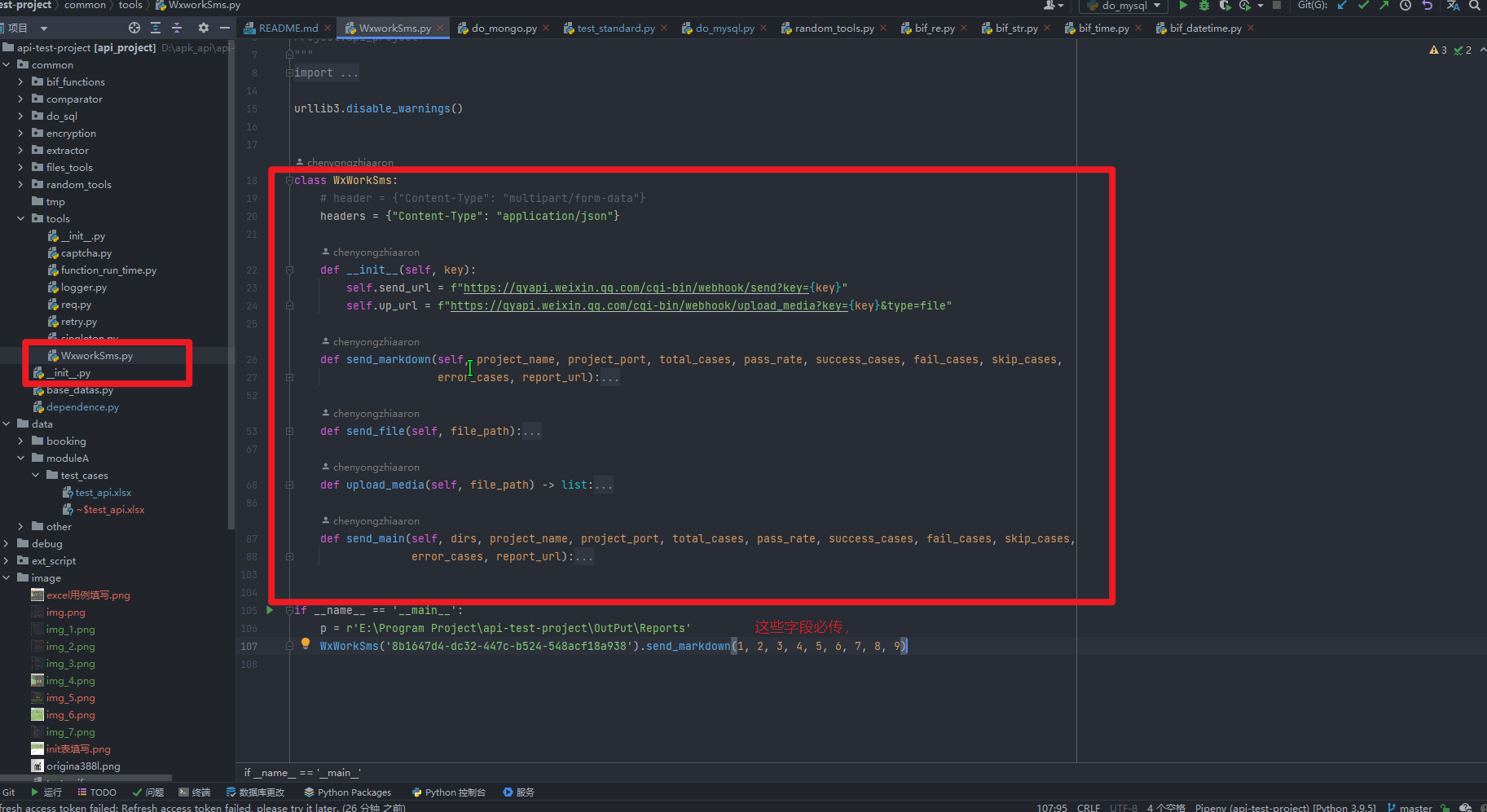Expand the bif_functions folder
Viewport: 1487px width, 812px height.
click(20, 81)
